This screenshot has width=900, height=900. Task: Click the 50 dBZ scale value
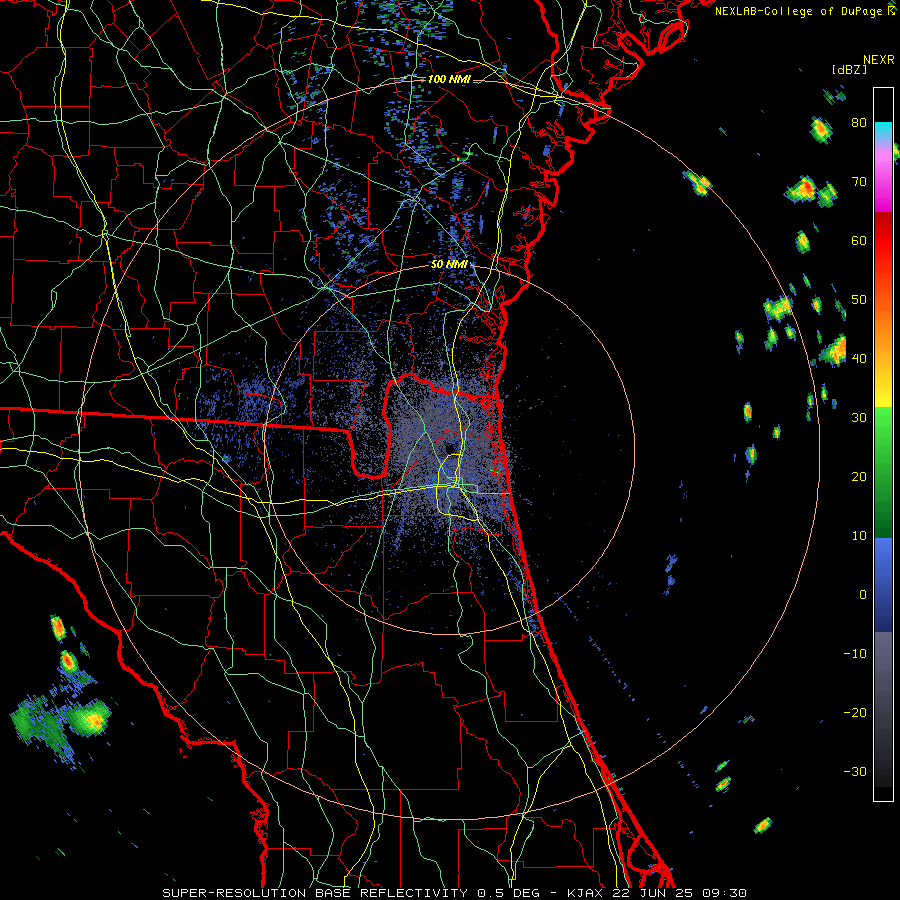pos(859,300)
